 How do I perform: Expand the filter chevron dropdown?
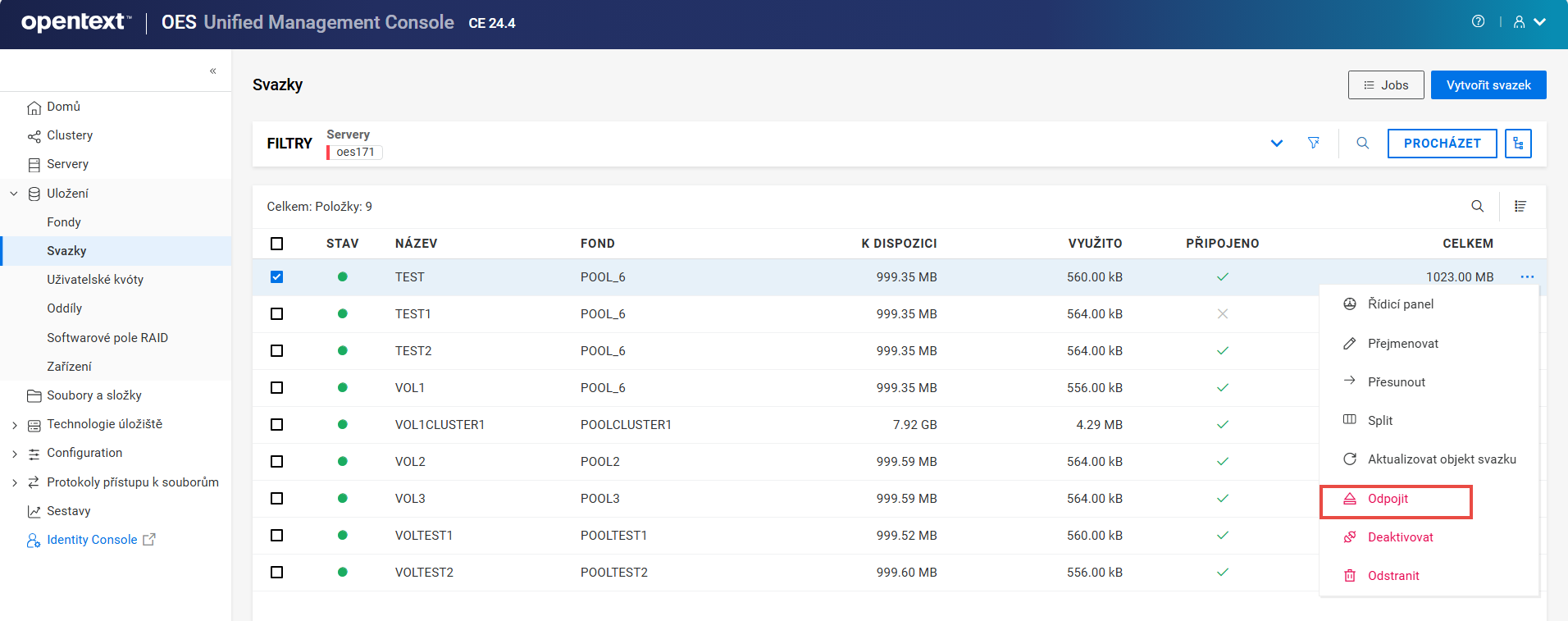(1277, 144)
